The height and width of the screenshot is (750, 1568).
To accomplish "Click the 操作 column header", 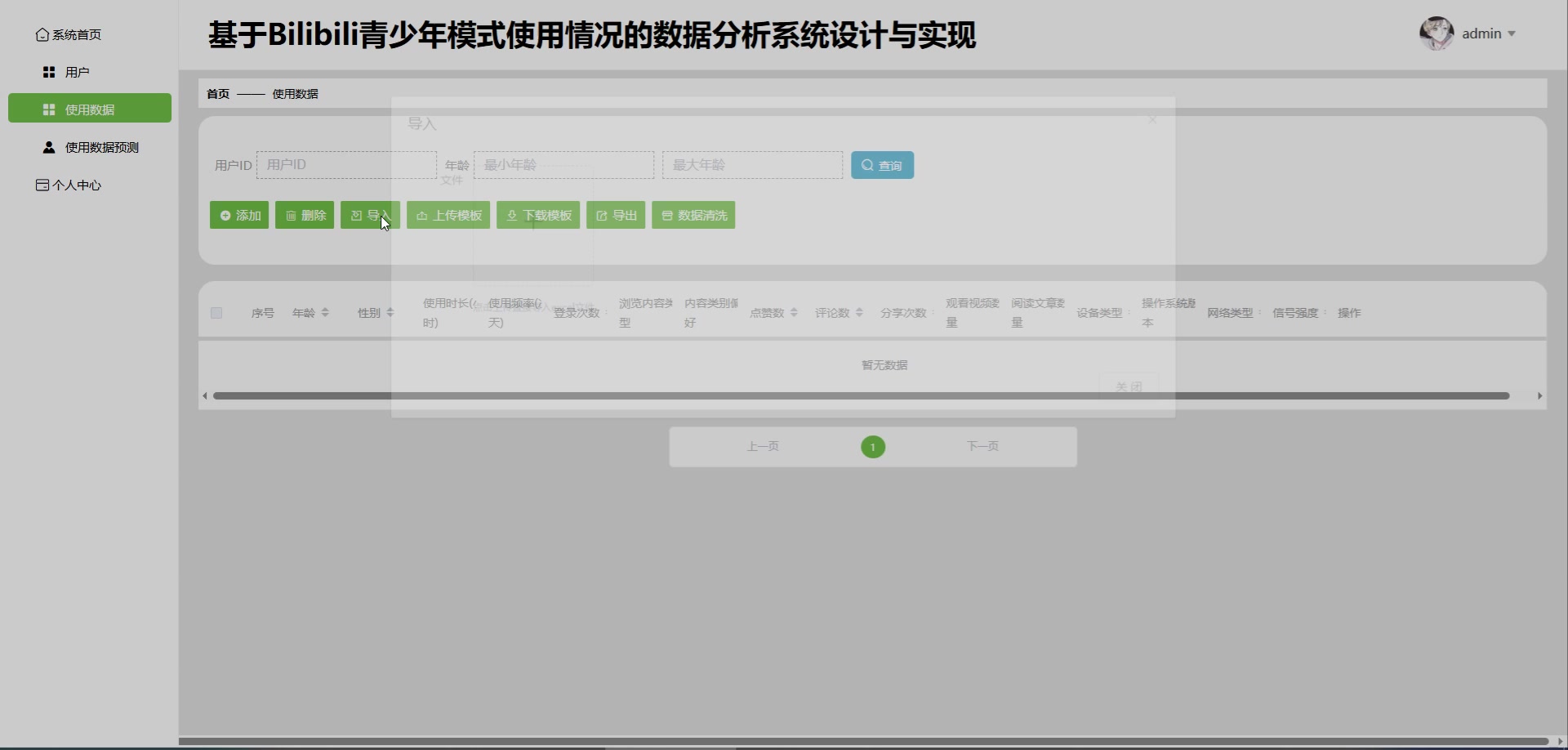I will tap(1349, 313).
